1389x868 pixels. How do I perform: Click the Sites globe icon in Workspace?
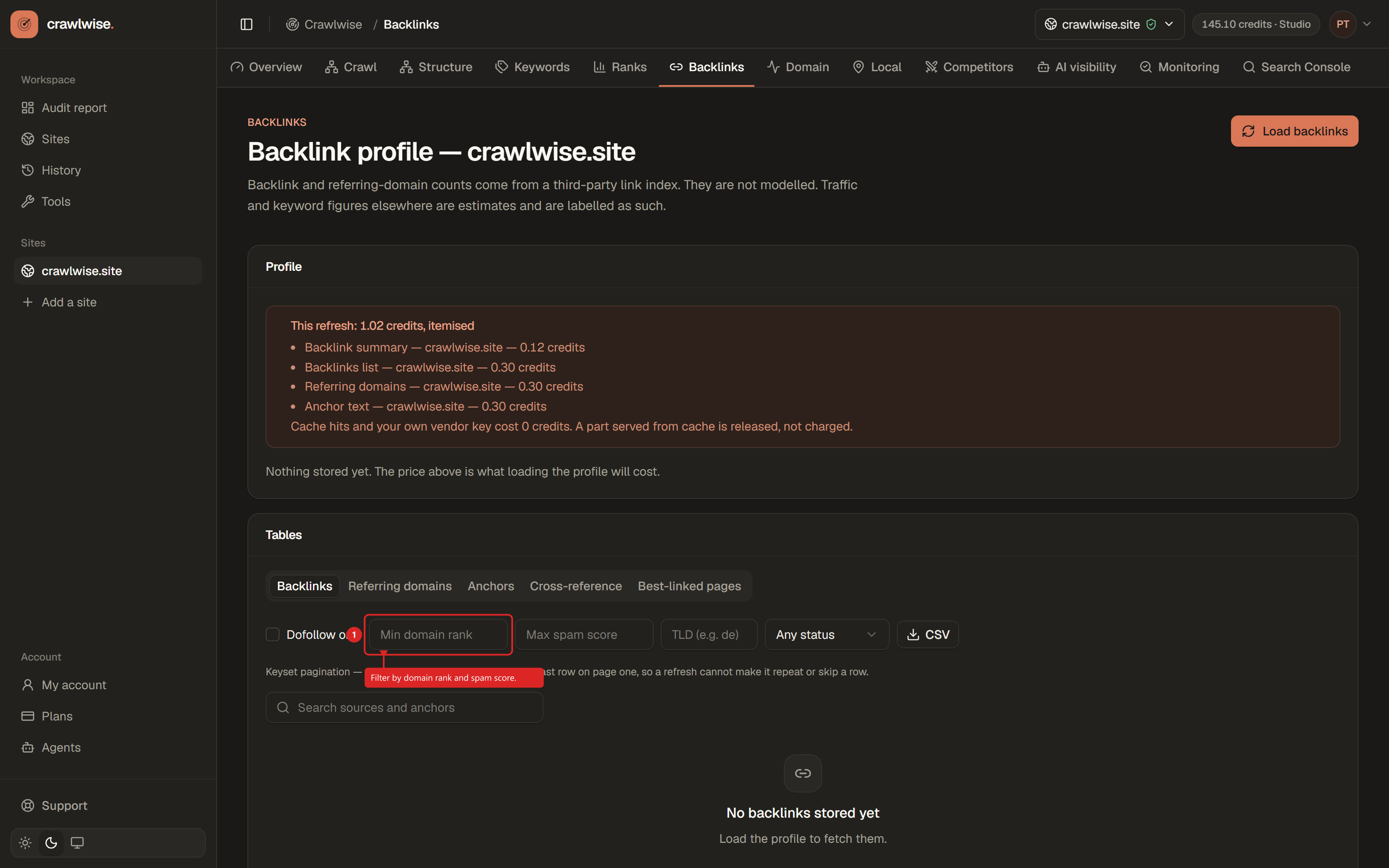pos(27,139)
